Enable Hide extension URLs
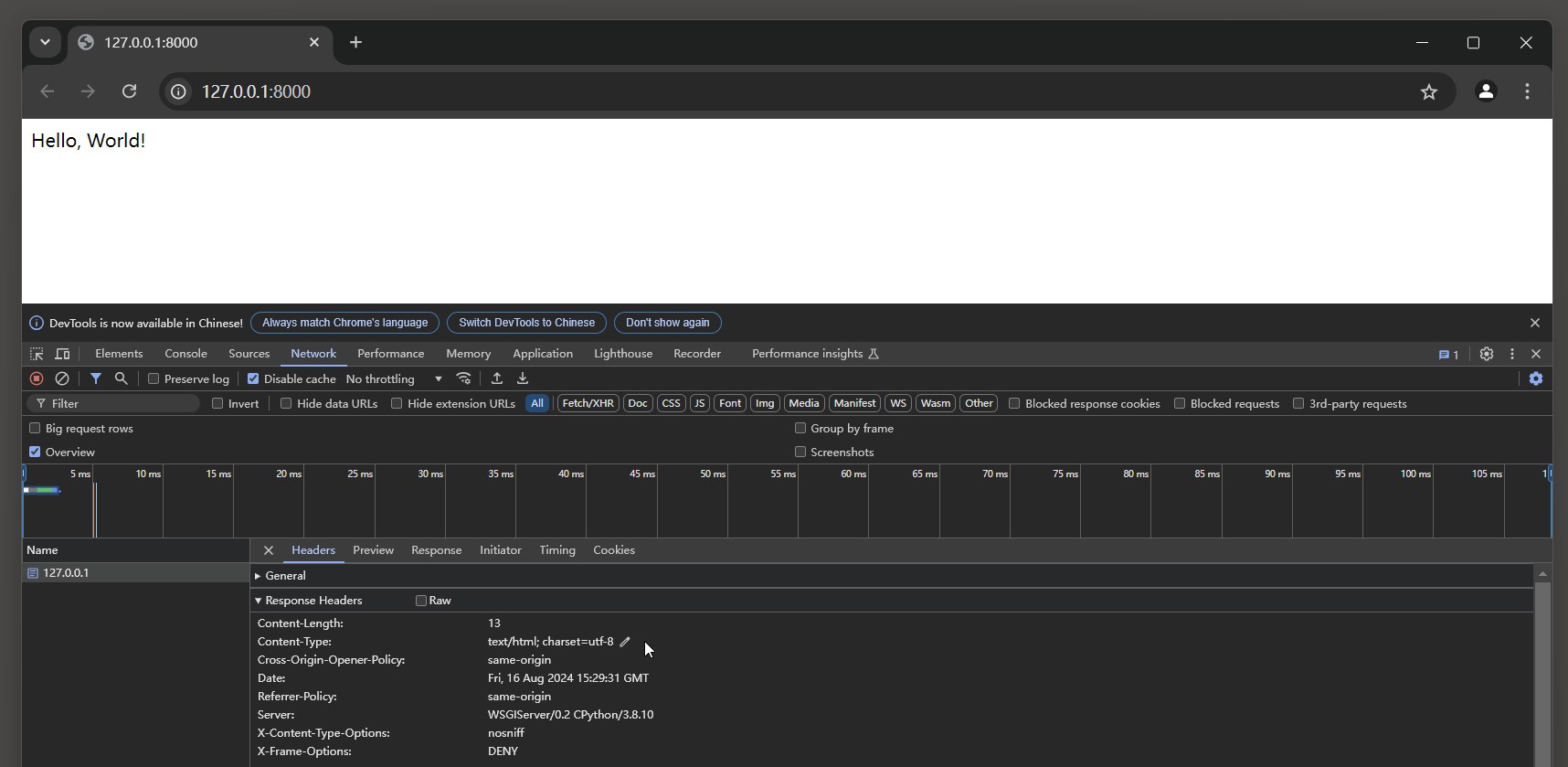 click(397, 403)
